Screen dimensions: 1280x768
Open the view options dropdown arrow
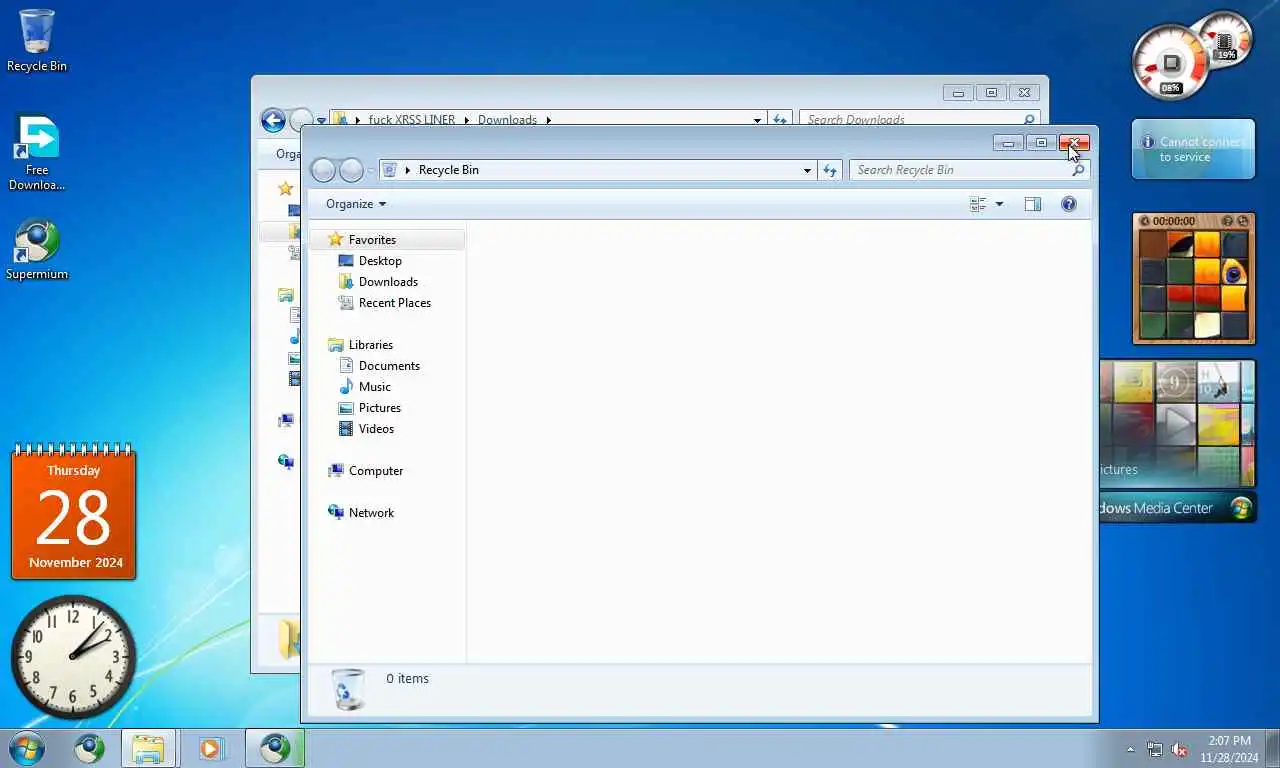point(999,204)
